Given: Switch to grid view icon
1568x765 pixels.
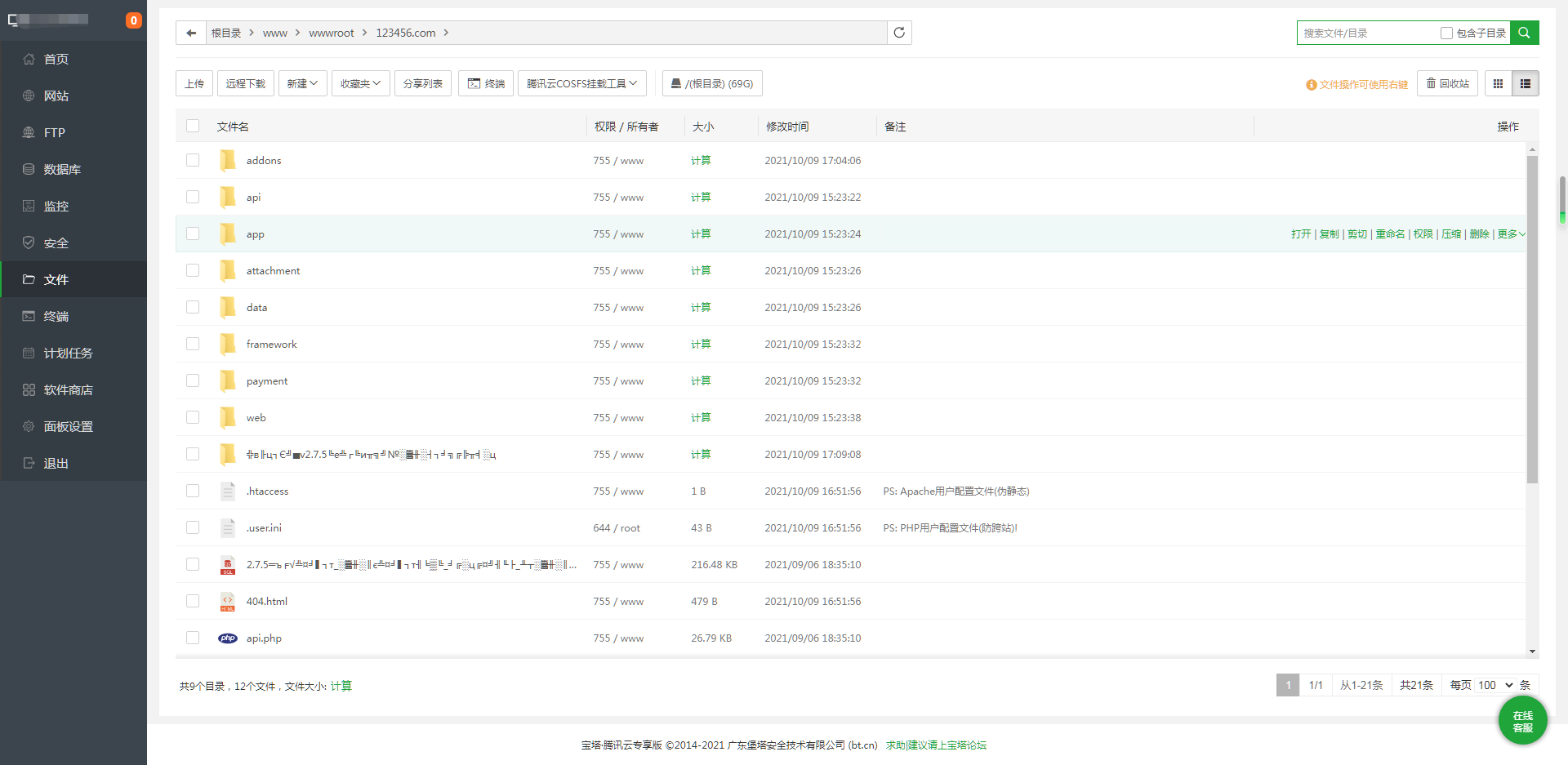Looking at the screenshot, I should [1498, 83].
